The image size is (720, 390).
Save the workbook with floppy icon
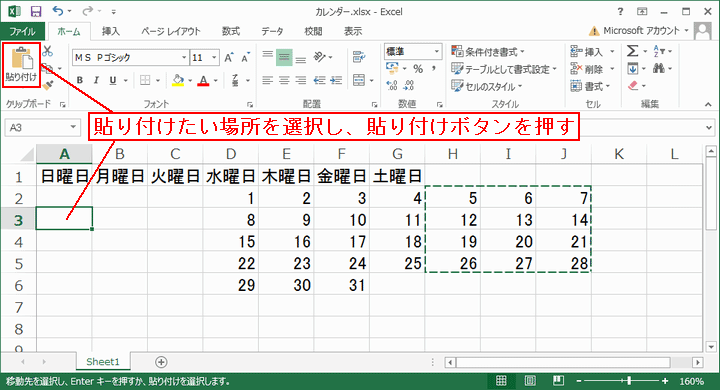[35, 11]
